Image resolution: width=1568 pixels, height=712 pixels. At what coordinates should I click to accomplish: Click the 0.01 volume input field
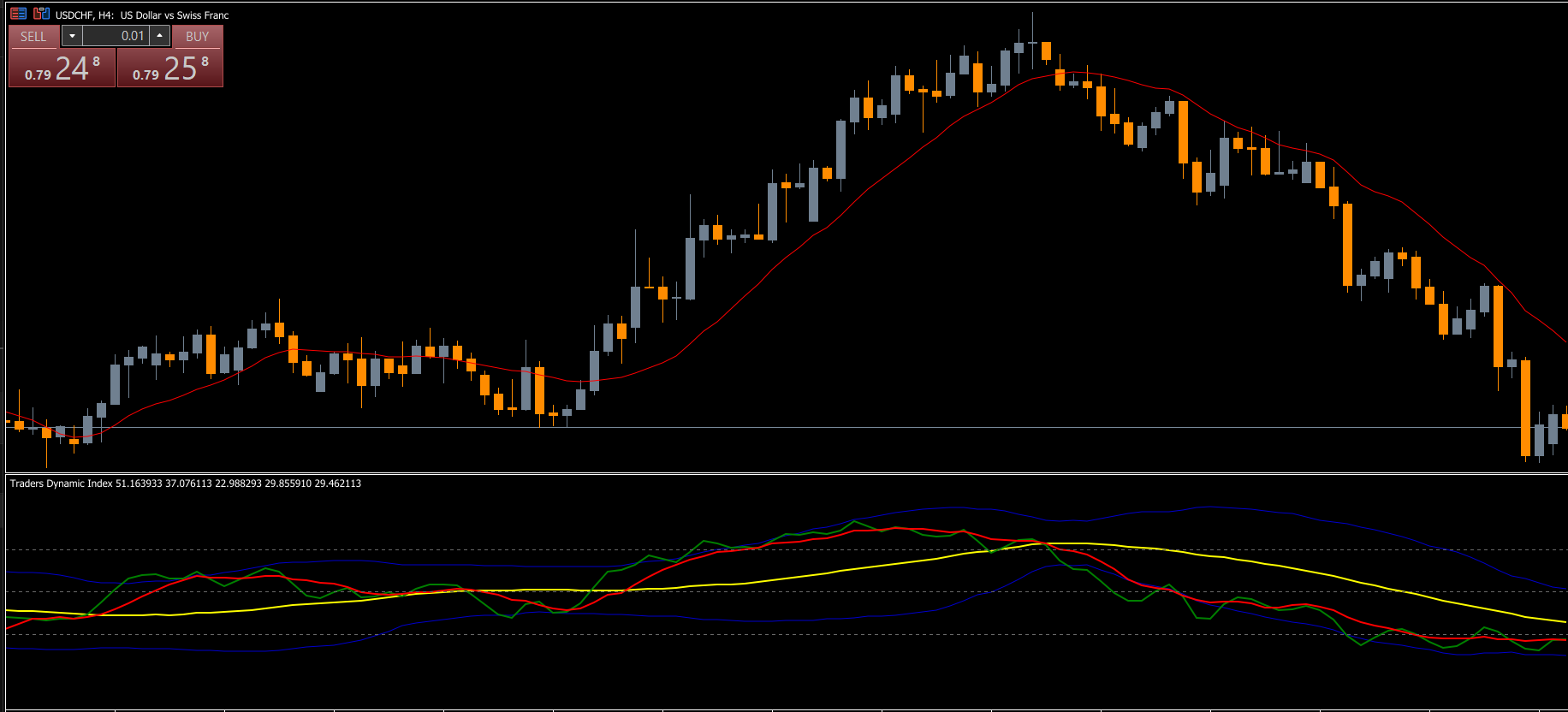116,36
